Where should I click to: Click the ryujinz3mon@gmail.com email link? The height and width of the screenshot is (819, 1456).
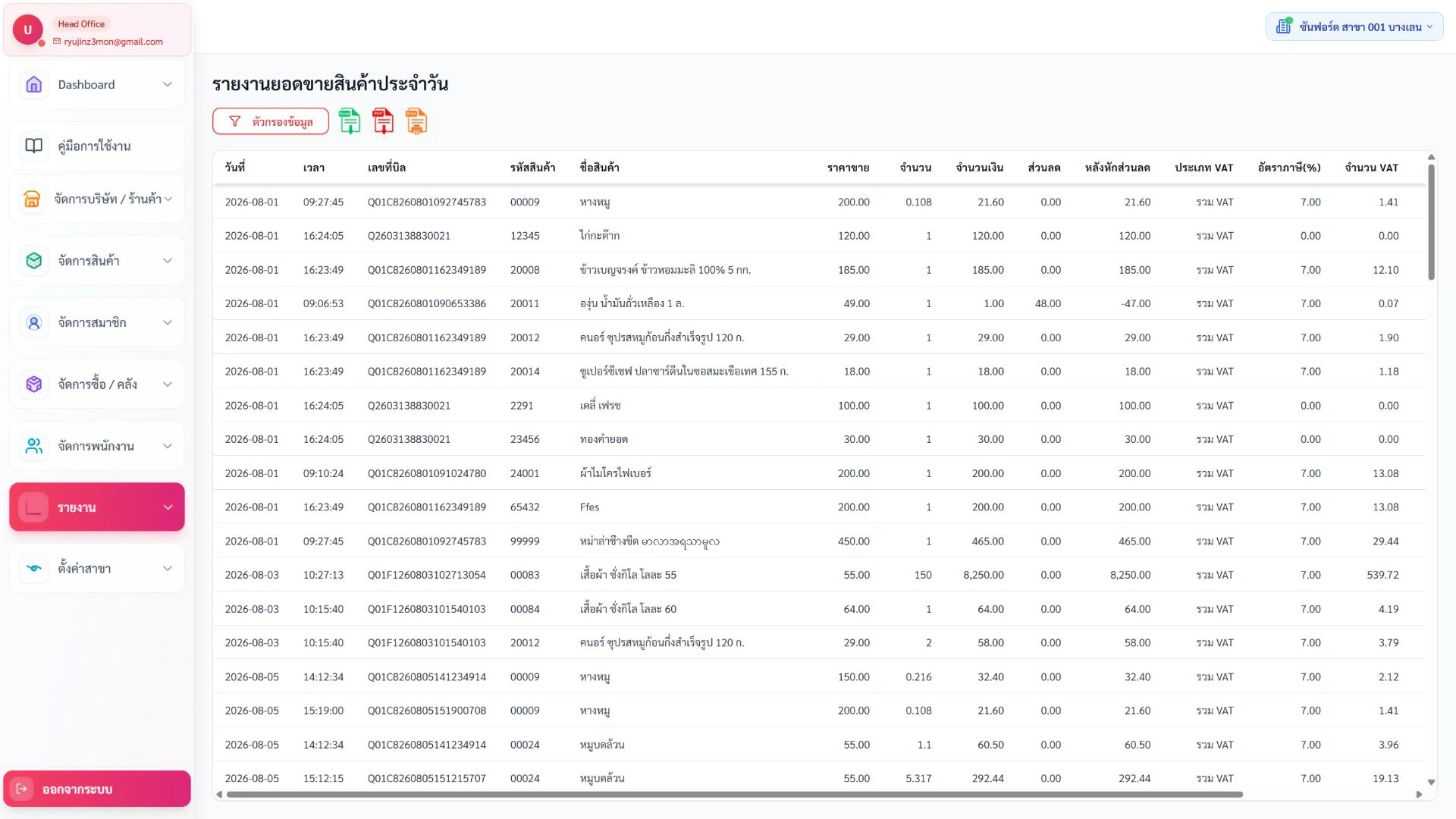pos(113,42)
